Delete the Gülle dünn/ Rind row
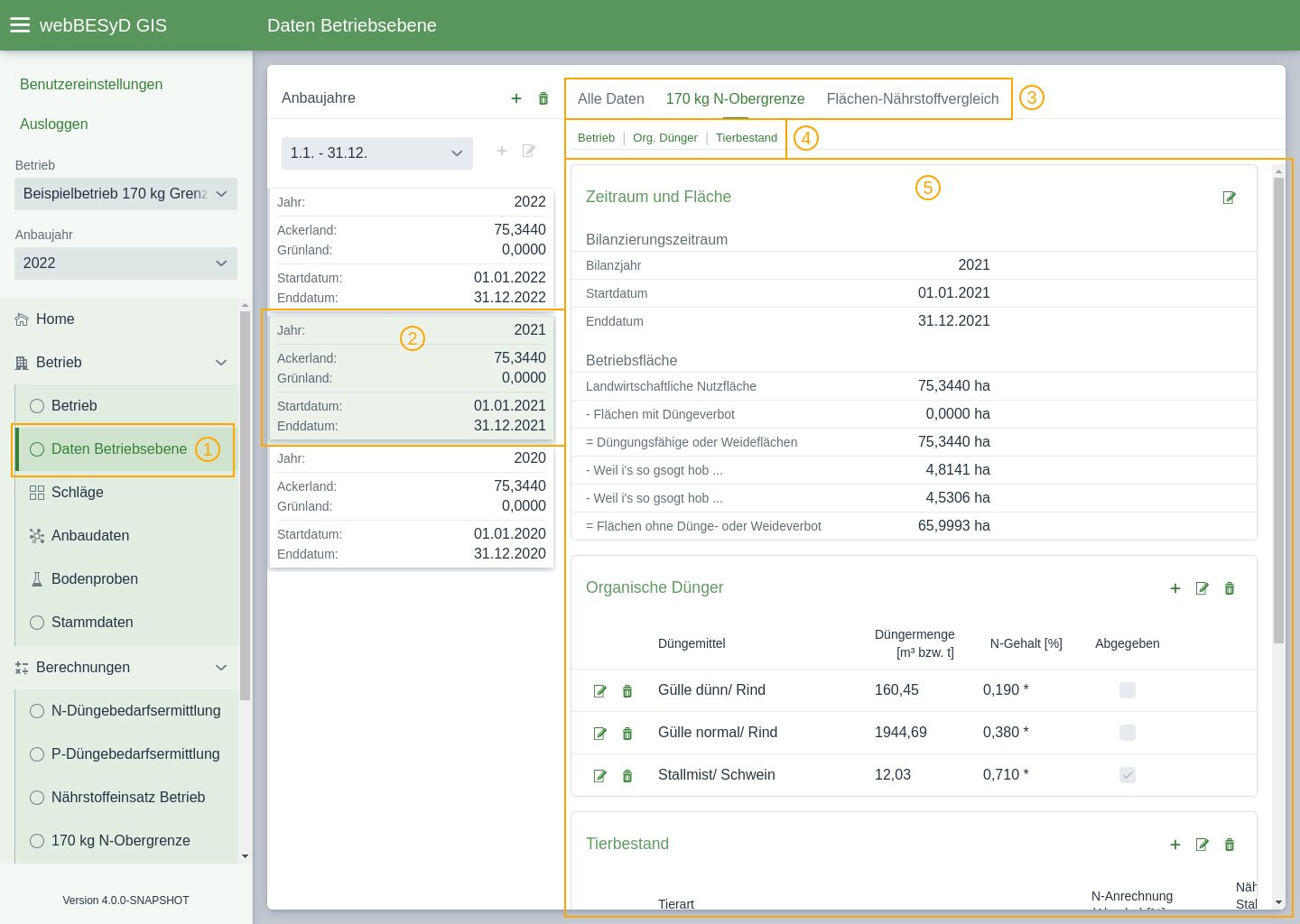Image resolution: width=1300 pixels, height=924 pixels. tap(627, 691)
